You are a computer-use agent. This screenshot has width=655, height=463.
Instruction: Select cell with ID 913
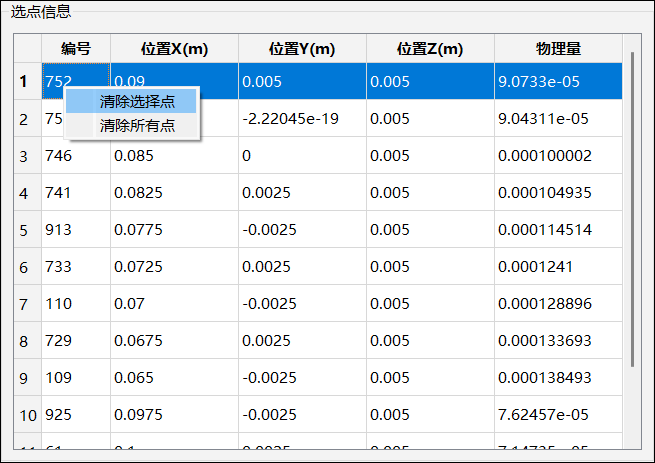click(76, 230)
